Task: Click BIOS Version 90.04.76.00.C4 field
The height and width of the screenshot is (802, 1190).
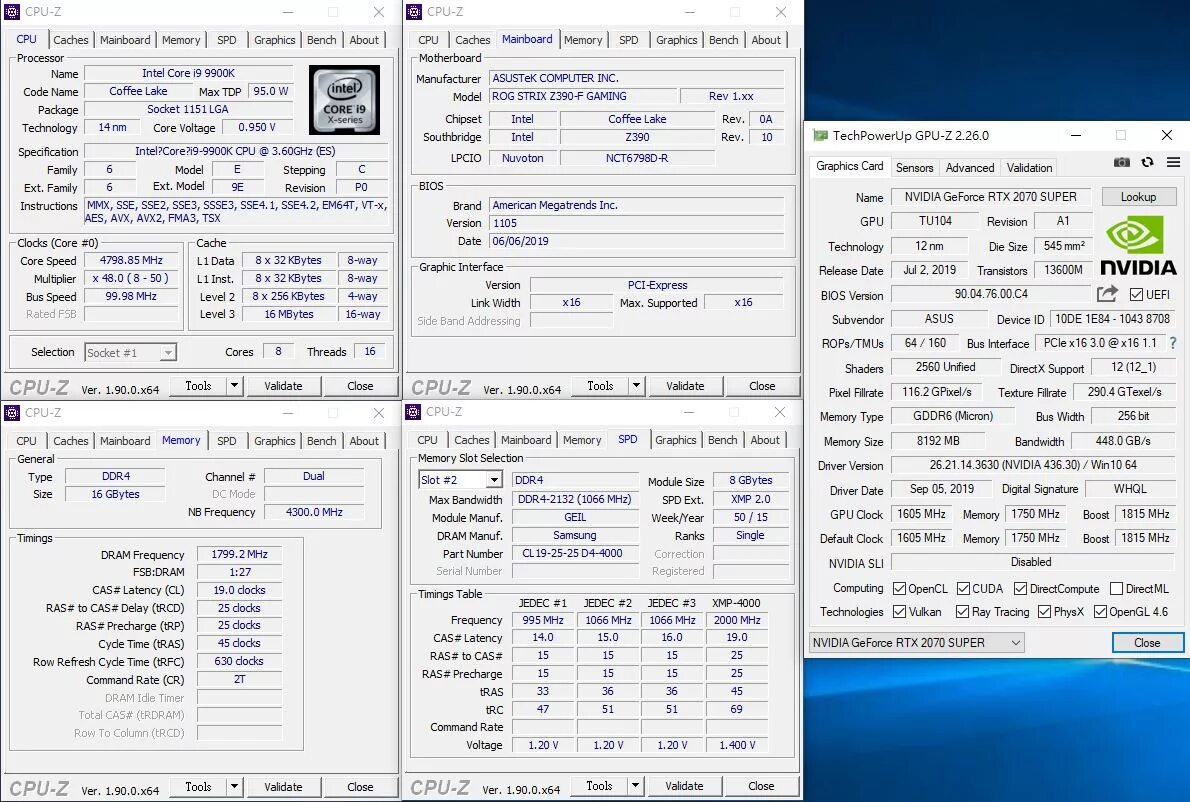Action: 991,294
